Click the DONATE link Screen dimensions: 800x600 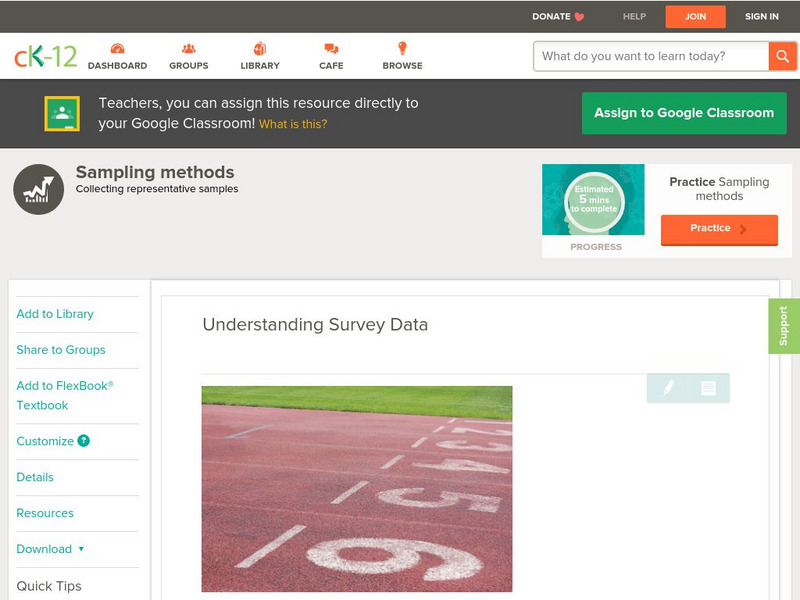click(x=552, y=17)
